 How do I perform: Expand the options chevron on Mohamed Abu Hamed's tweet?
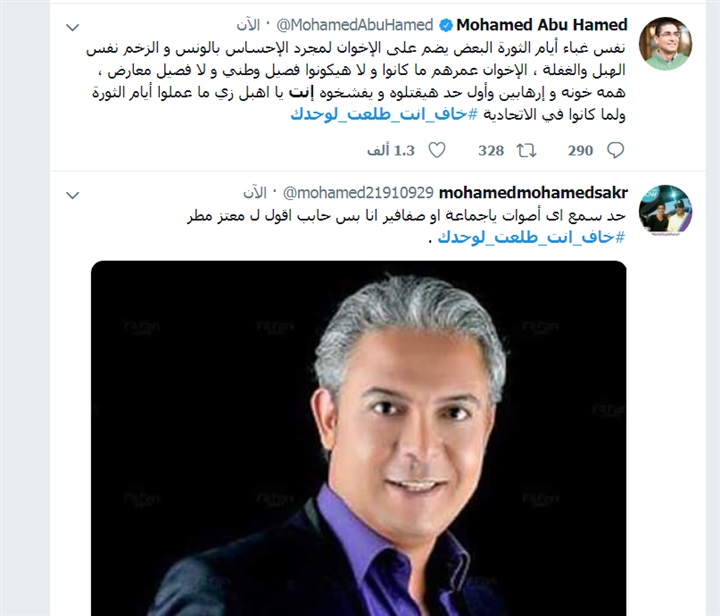(73, 28)
